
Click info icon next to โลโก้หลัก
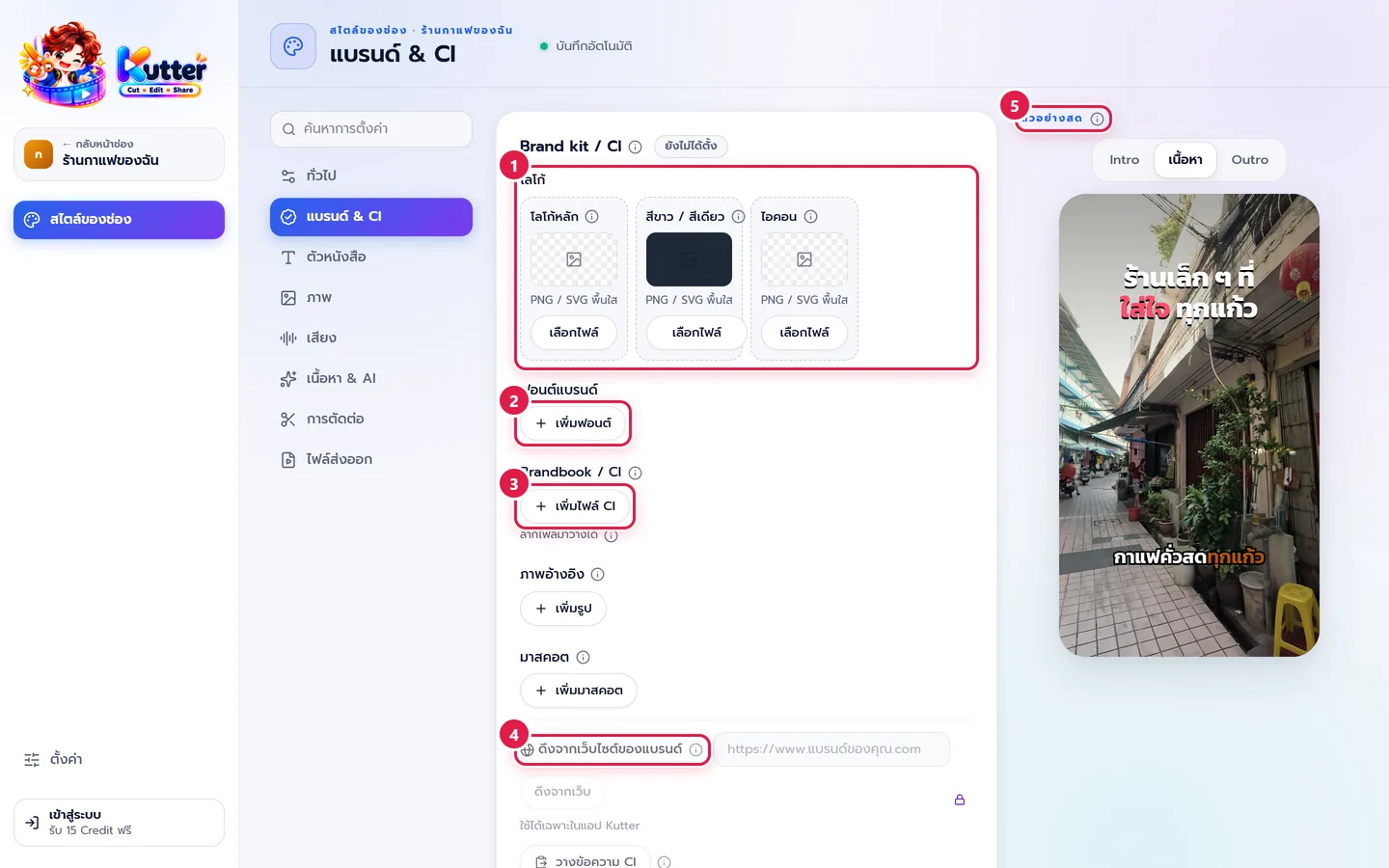point(592,217)
